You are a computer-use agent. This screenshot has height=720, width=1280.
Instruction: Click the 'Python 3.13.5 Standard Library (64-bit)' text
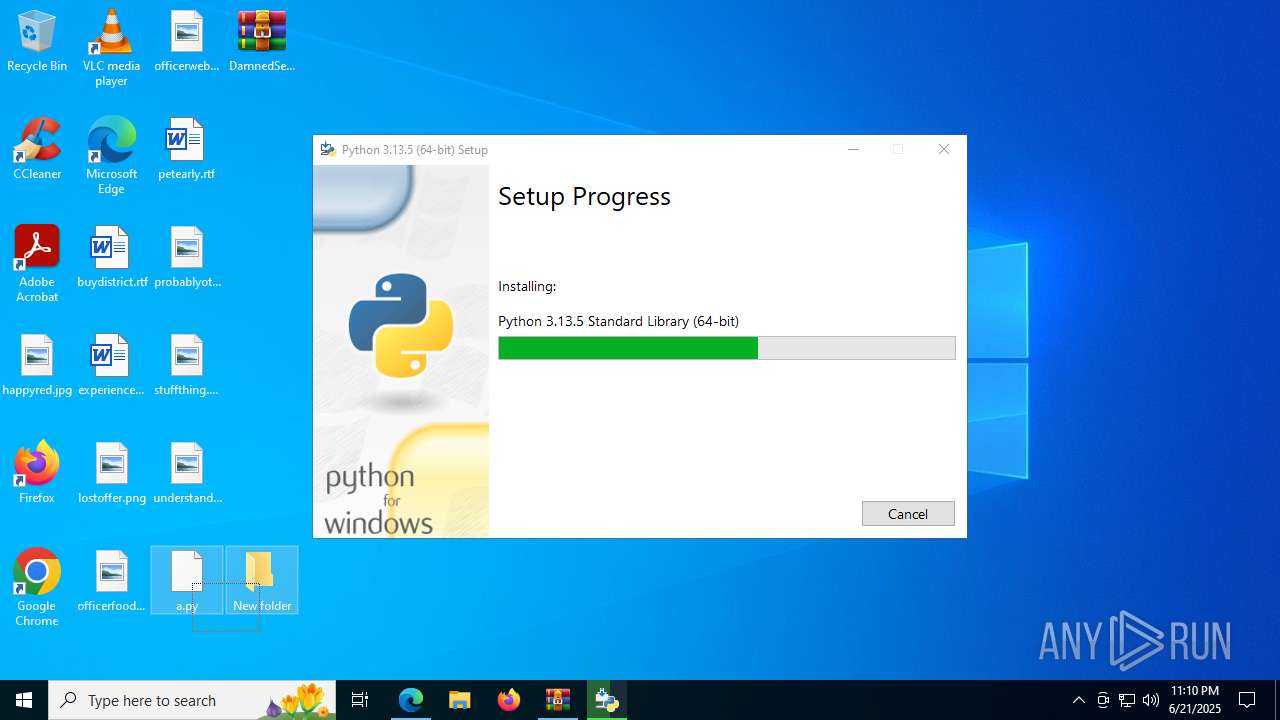click(618, 321)
